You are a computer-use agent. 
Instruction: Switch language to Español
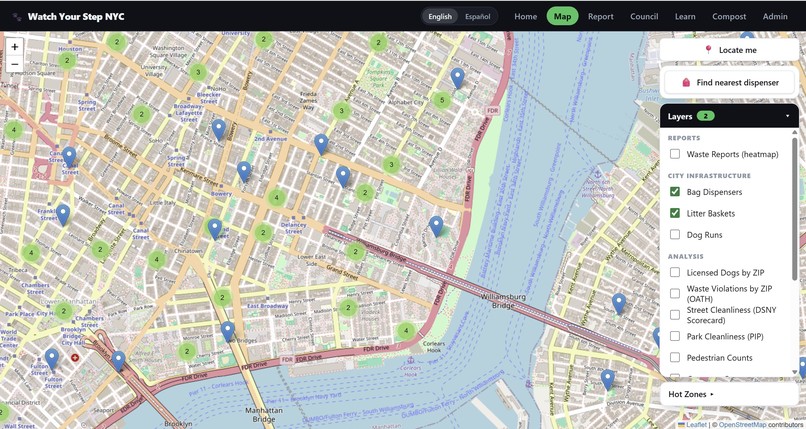pos(478,16)
